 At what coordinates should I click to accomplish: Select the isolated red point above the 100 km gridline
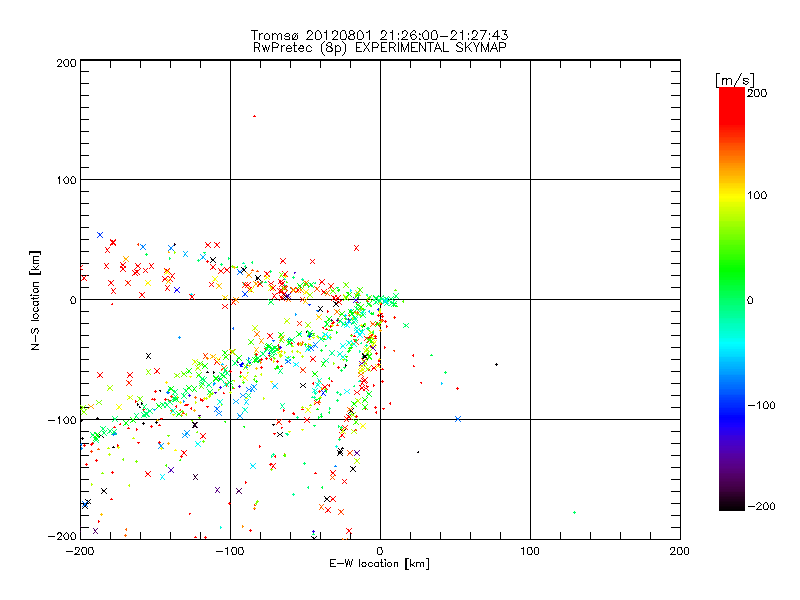(254, 116)
